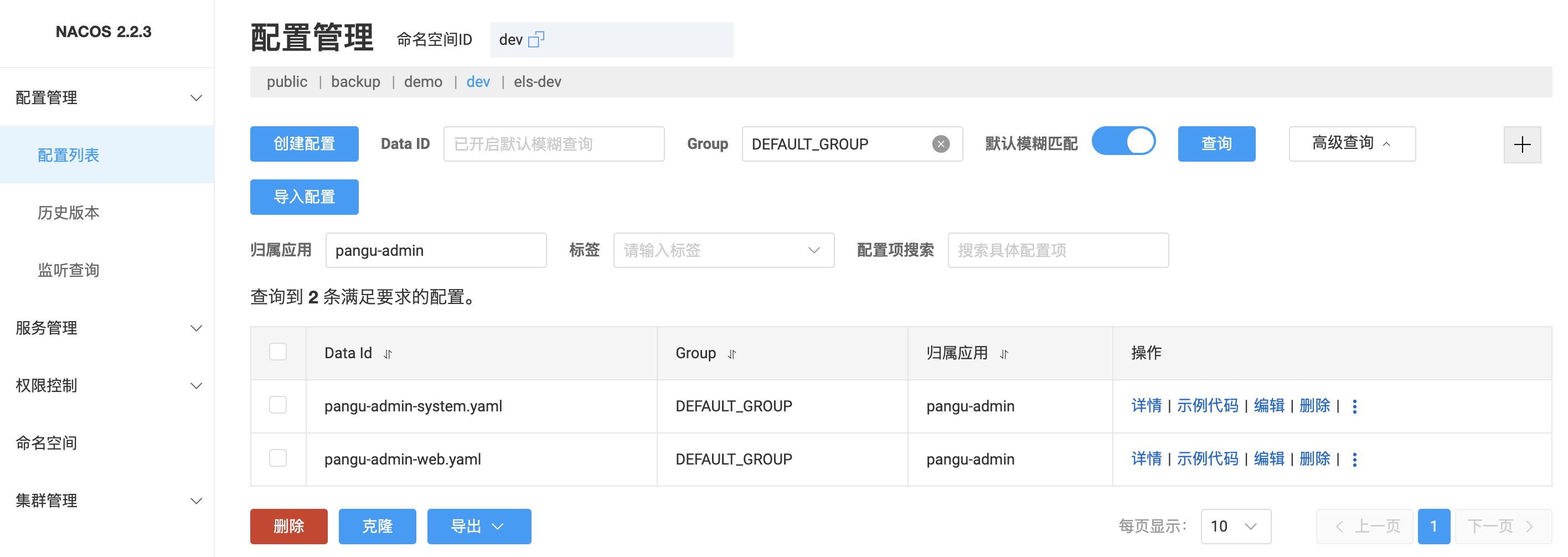This screenshot has height=557, width=1568.
Task: Open more actions for pangu-admin-system.yaml
Action: pyautogui.click(x=1354, y=406)
